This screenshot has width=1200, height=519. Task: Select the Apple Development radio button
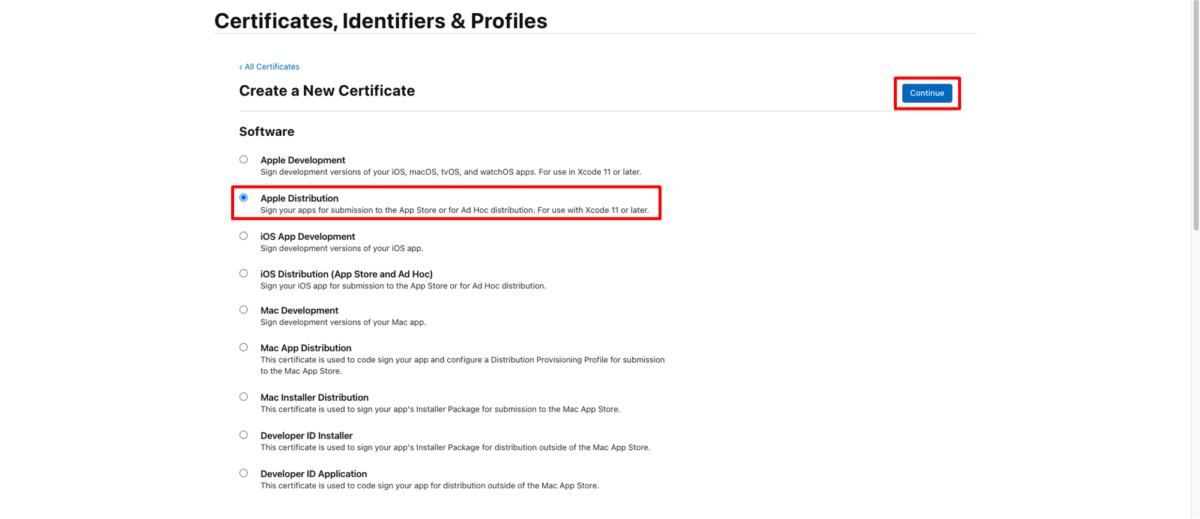coord(244,159)
